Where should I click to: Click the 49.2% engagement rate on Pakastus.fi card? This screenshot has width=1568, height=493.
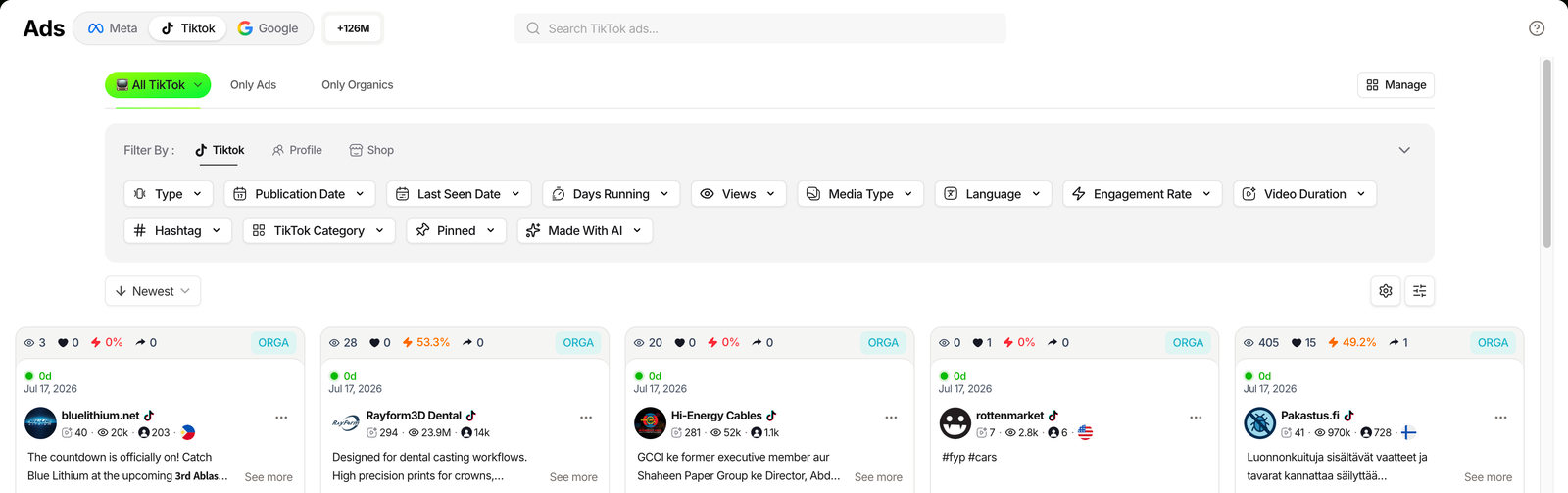(x=1351, y=343)
